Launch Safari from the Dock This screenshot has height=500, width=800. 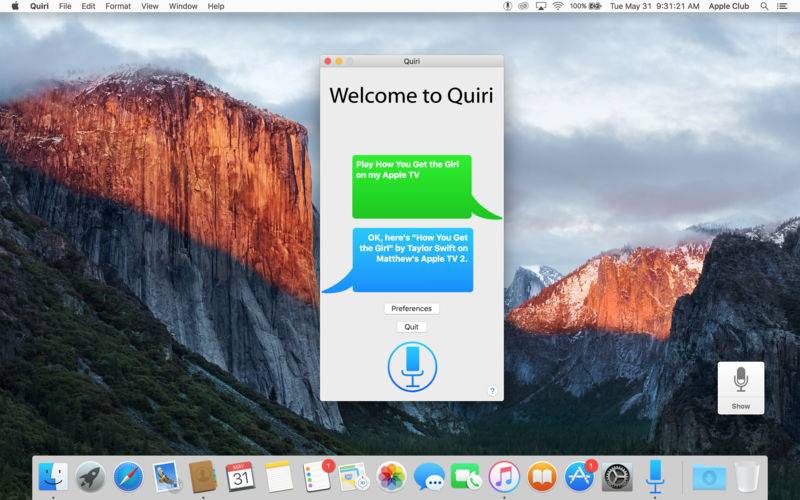[129, 477]
